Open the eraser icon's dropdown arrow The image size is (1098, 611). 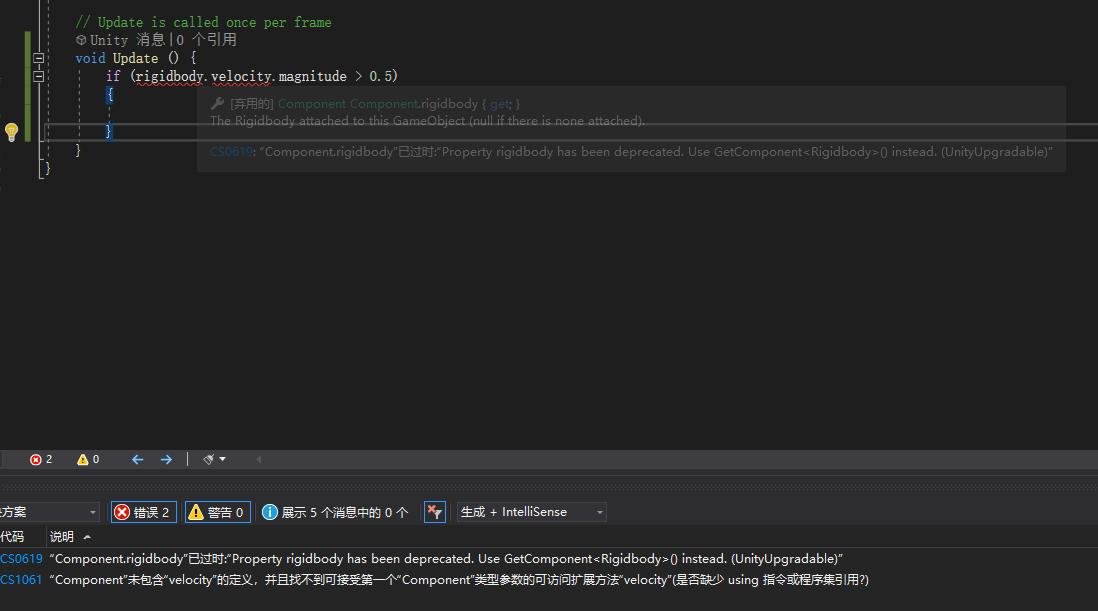[221, 459]
